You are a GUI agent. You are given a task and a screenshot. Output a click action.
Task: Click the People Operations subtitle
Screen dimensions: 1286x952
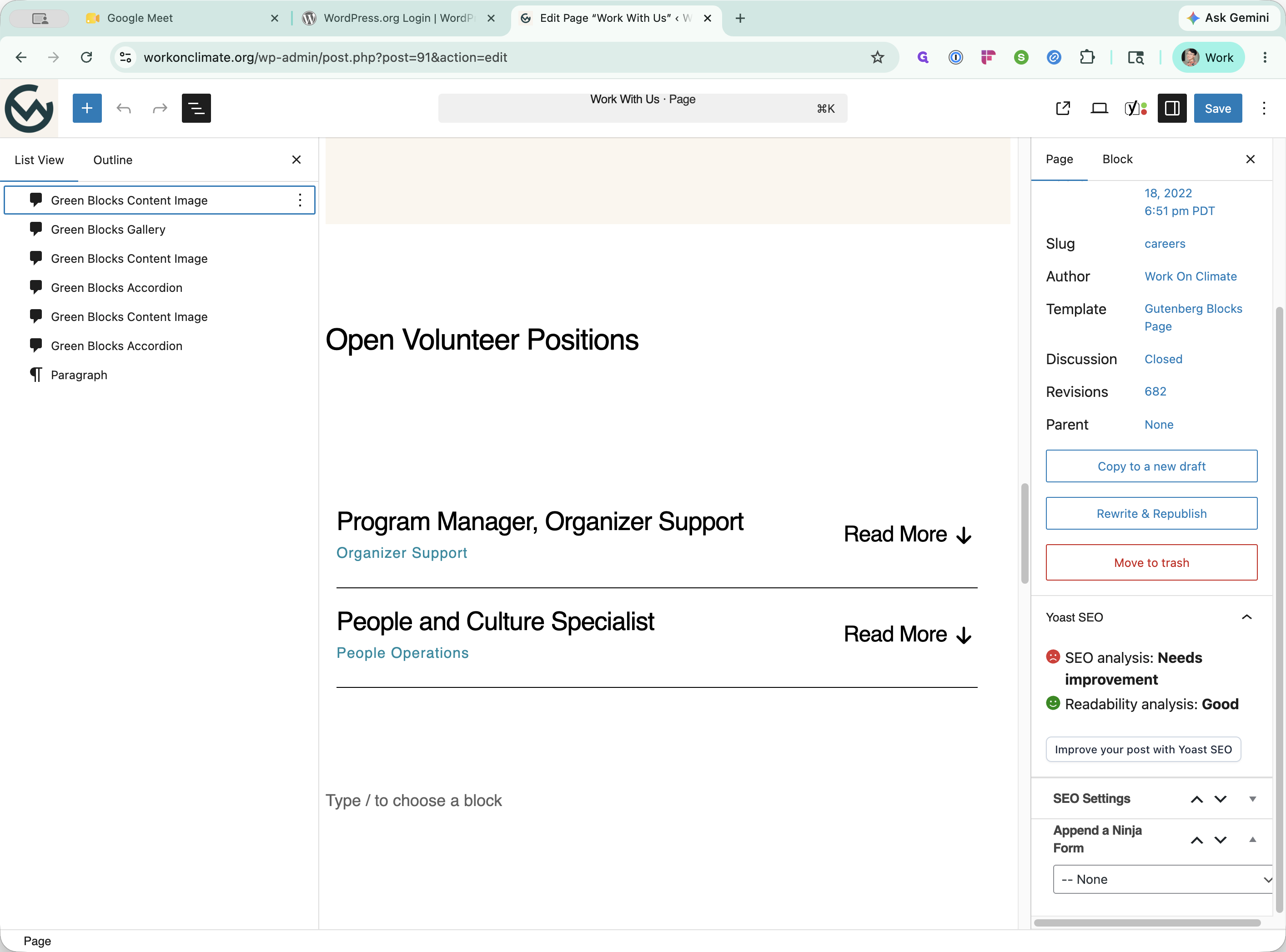click(402, 653)
